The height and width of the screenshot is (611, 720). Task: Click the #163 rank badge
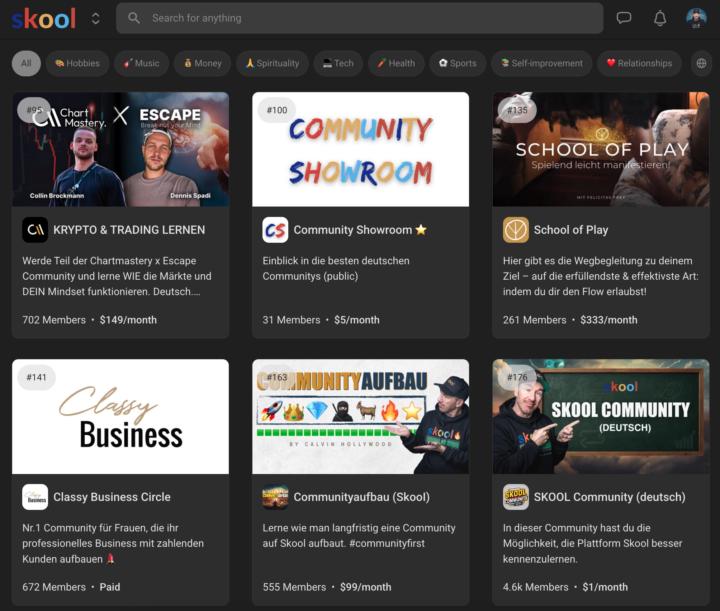point(277,377)
